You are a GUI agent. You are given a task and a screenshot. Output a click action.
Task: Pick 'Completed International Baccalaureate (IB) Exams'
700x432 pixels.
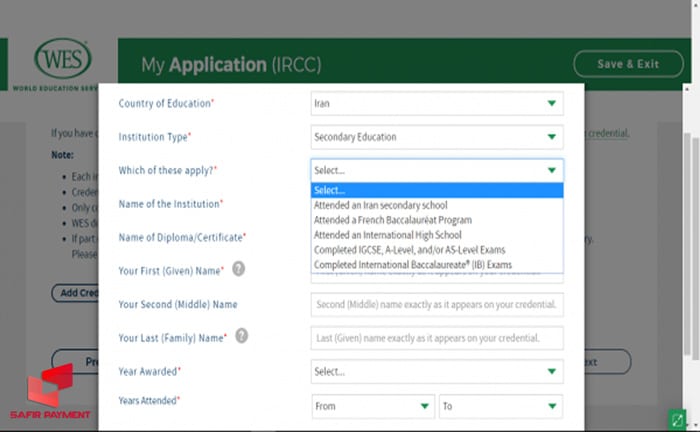coord(413,265)
